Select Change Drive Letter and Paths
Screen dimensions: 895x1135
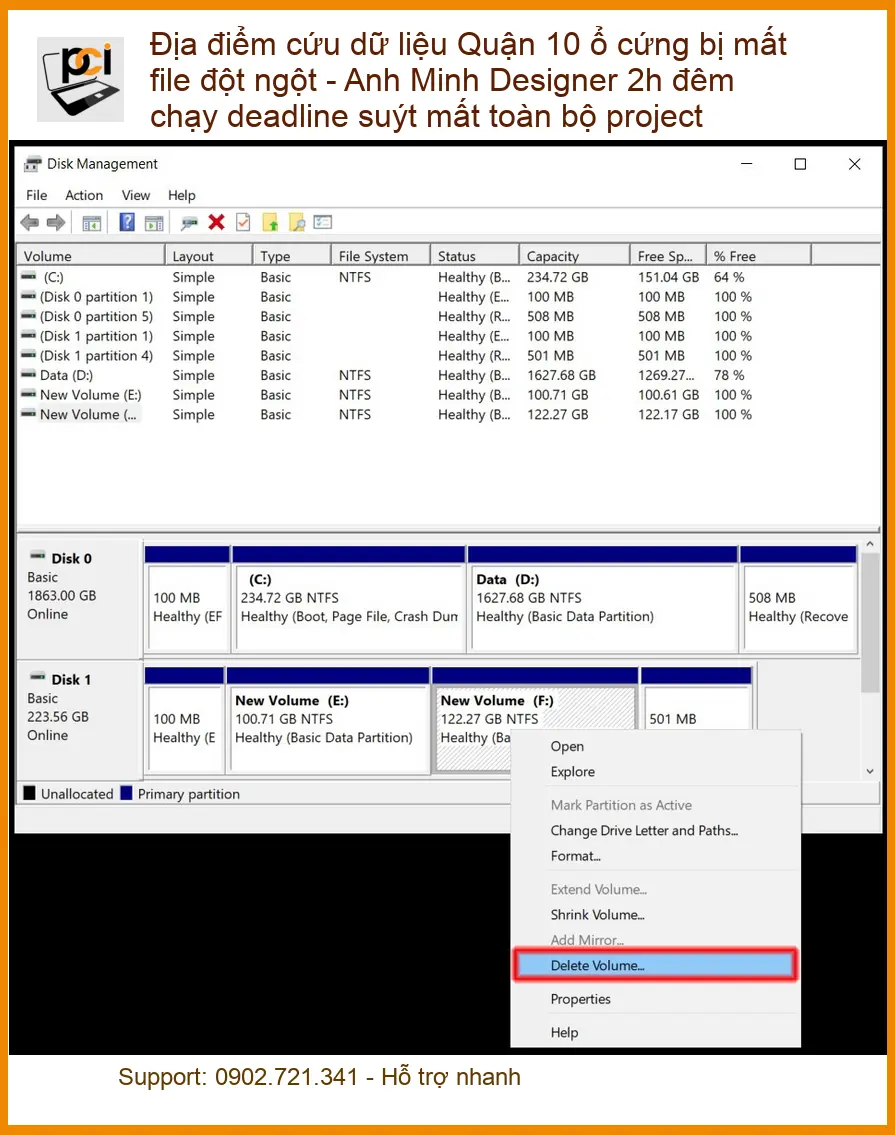click(655, 830)
